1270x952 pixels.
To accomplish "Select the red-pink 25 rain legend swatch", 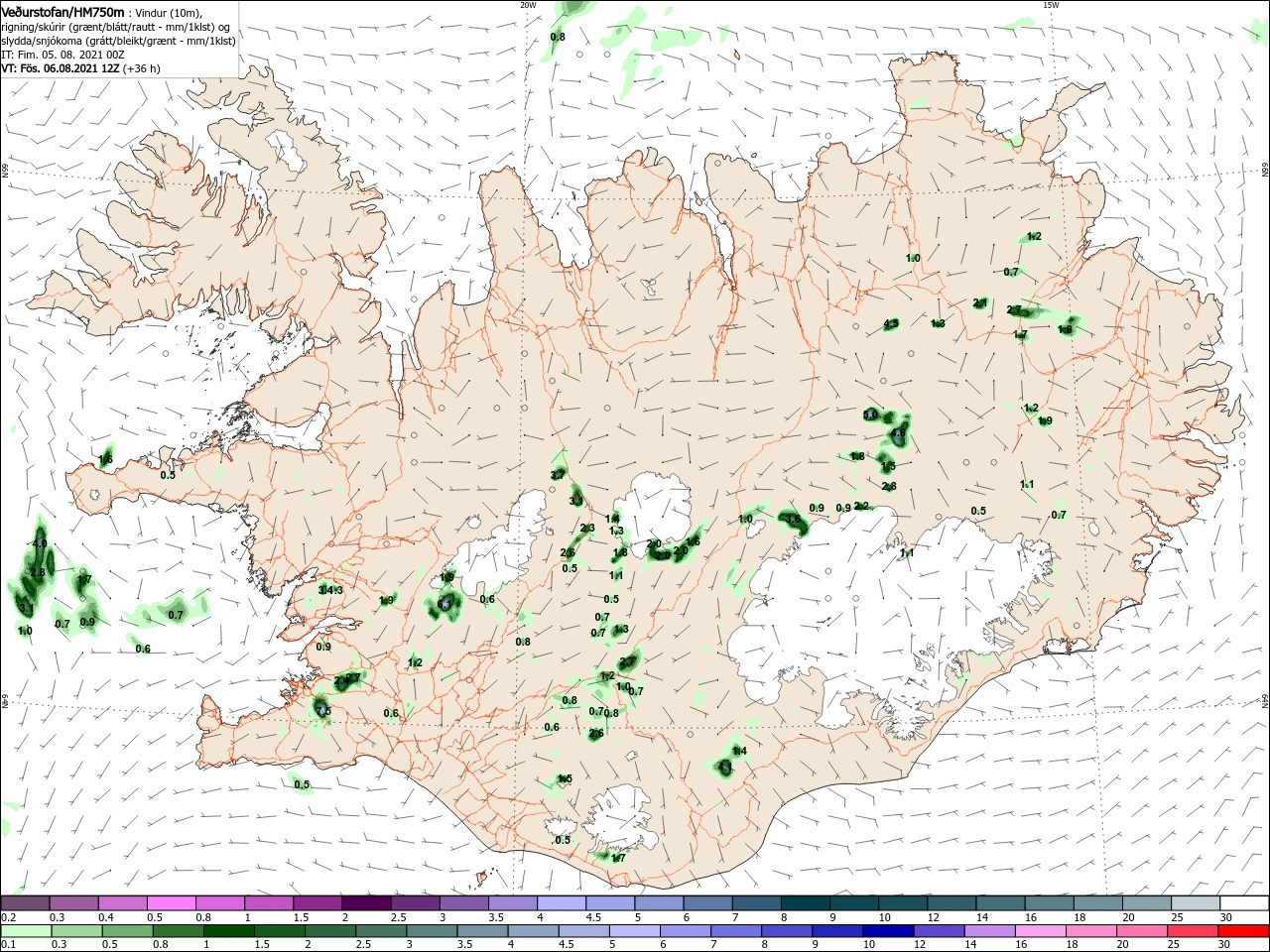I will (1194, 930).
